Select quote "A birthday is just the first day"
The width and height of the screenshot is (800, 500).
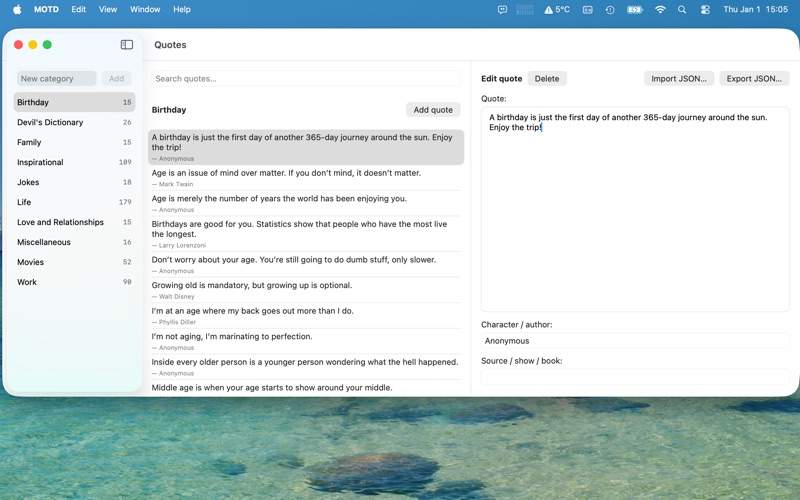coord(306,147)
